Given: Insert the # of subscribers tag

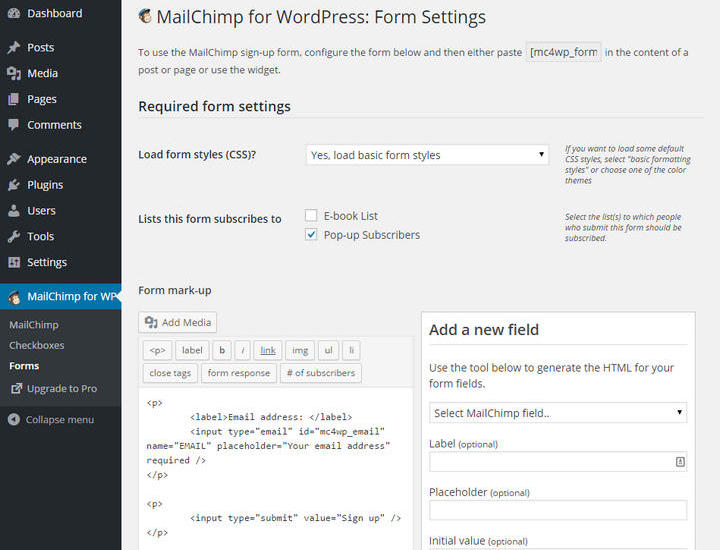Looking at the screenshot, I should [321, 373].
